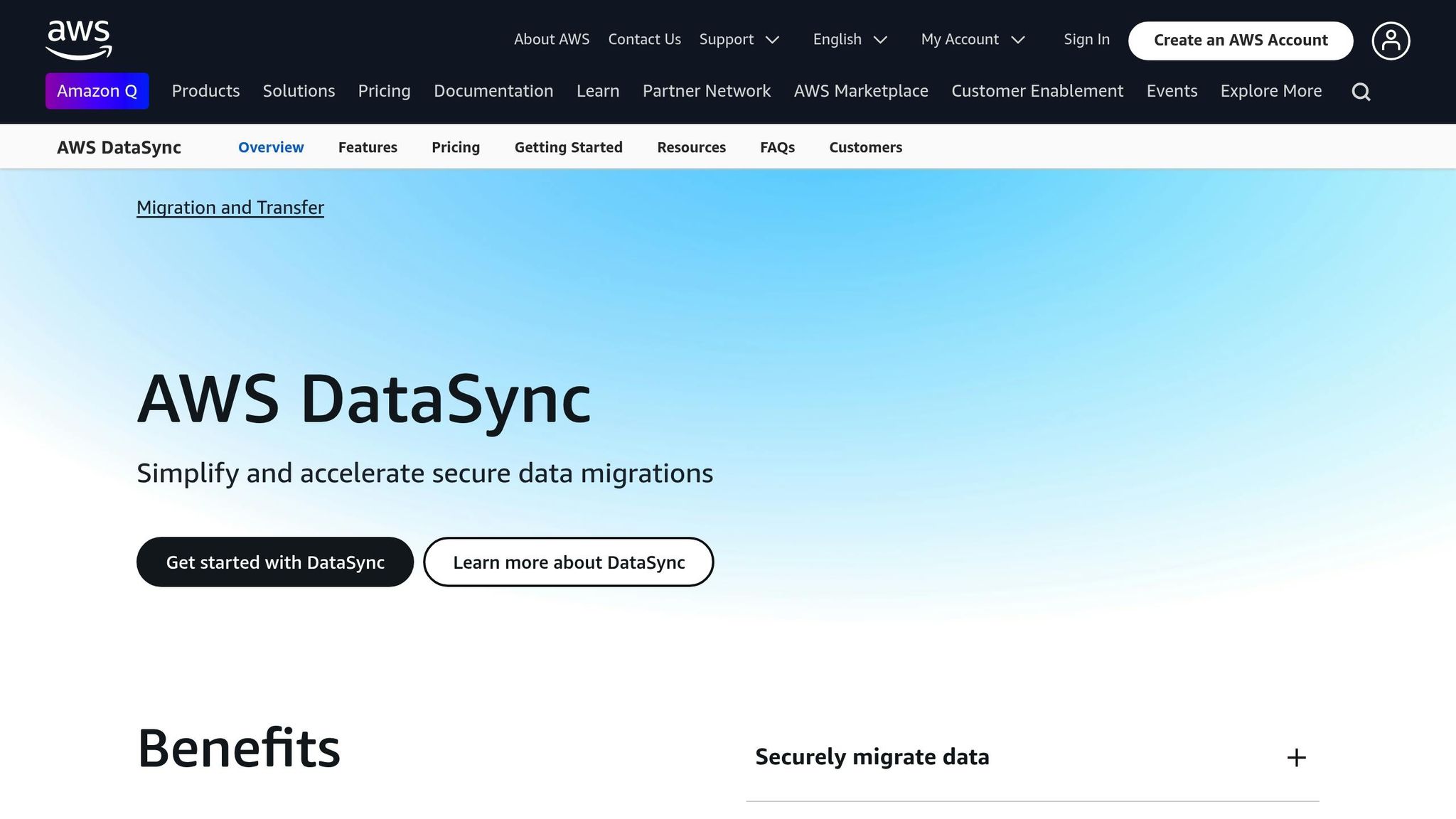This screenshot has height=819, width=1456.
Task: Go to About AWS
Action: pyautogui.click(x=552, y=40)
